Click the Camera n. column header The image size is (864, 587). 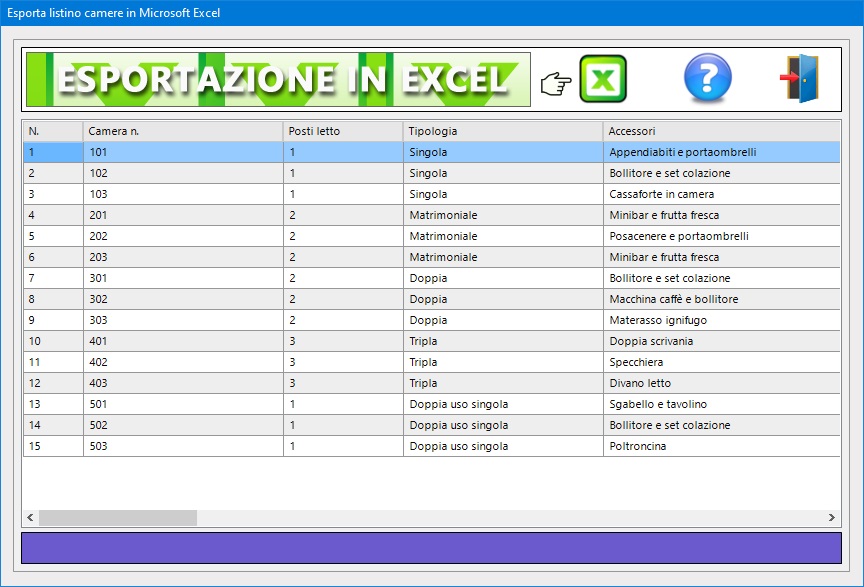click(183, 131)
